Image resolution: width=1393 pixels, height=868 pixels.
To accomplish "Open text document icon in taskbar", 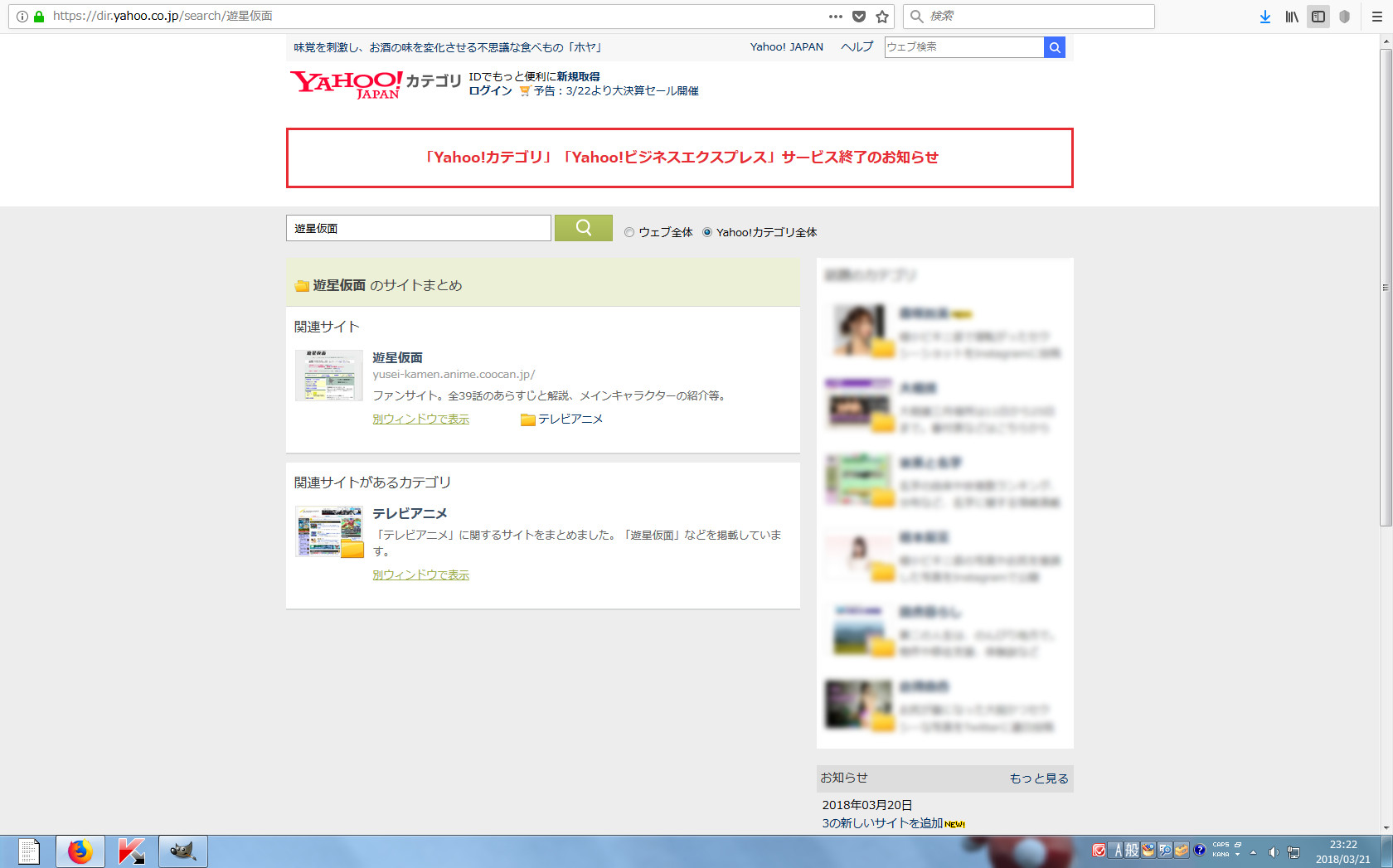I will tap(29, 851).
